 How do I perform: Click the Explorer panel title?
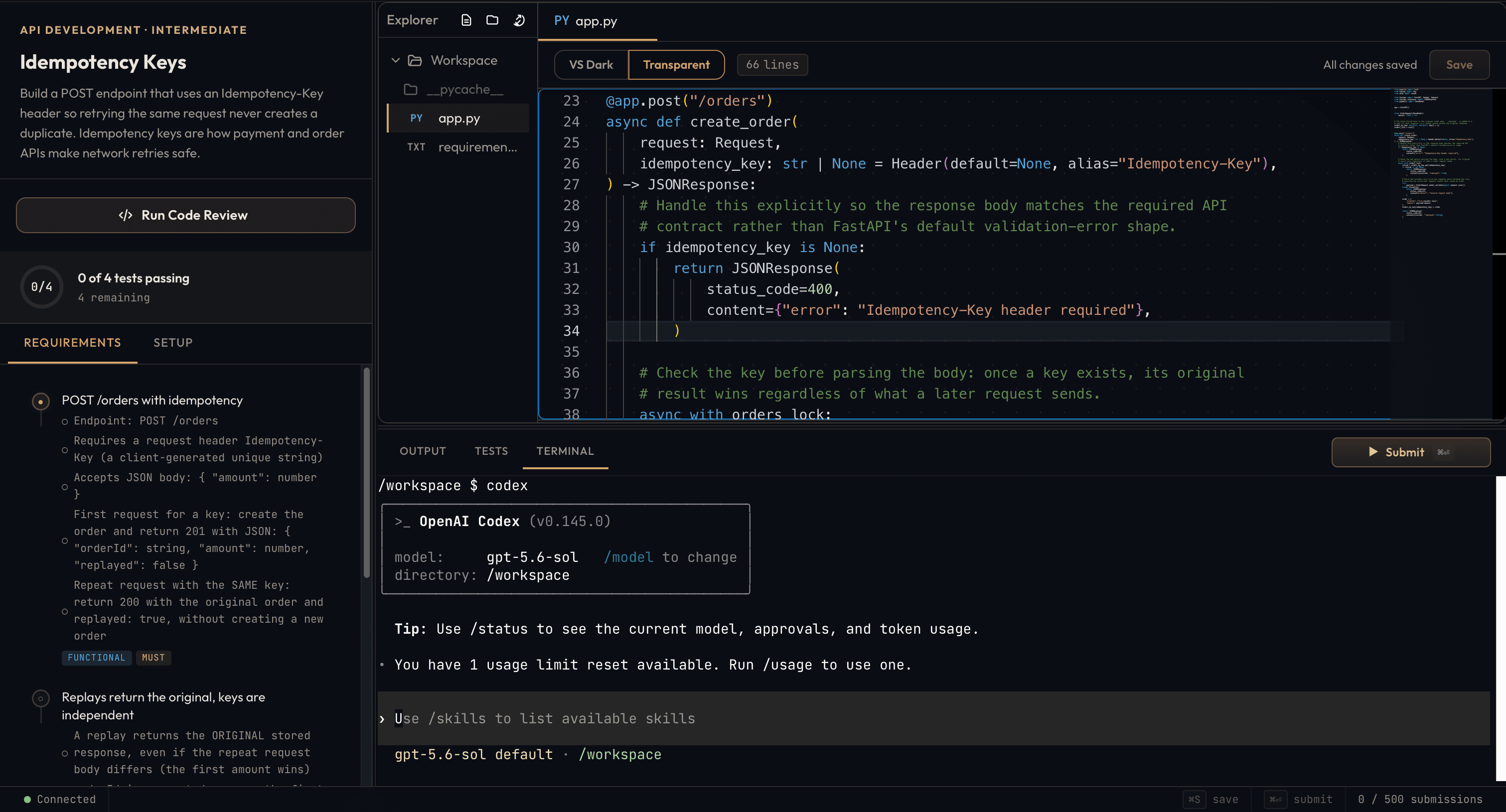point(412,20)
